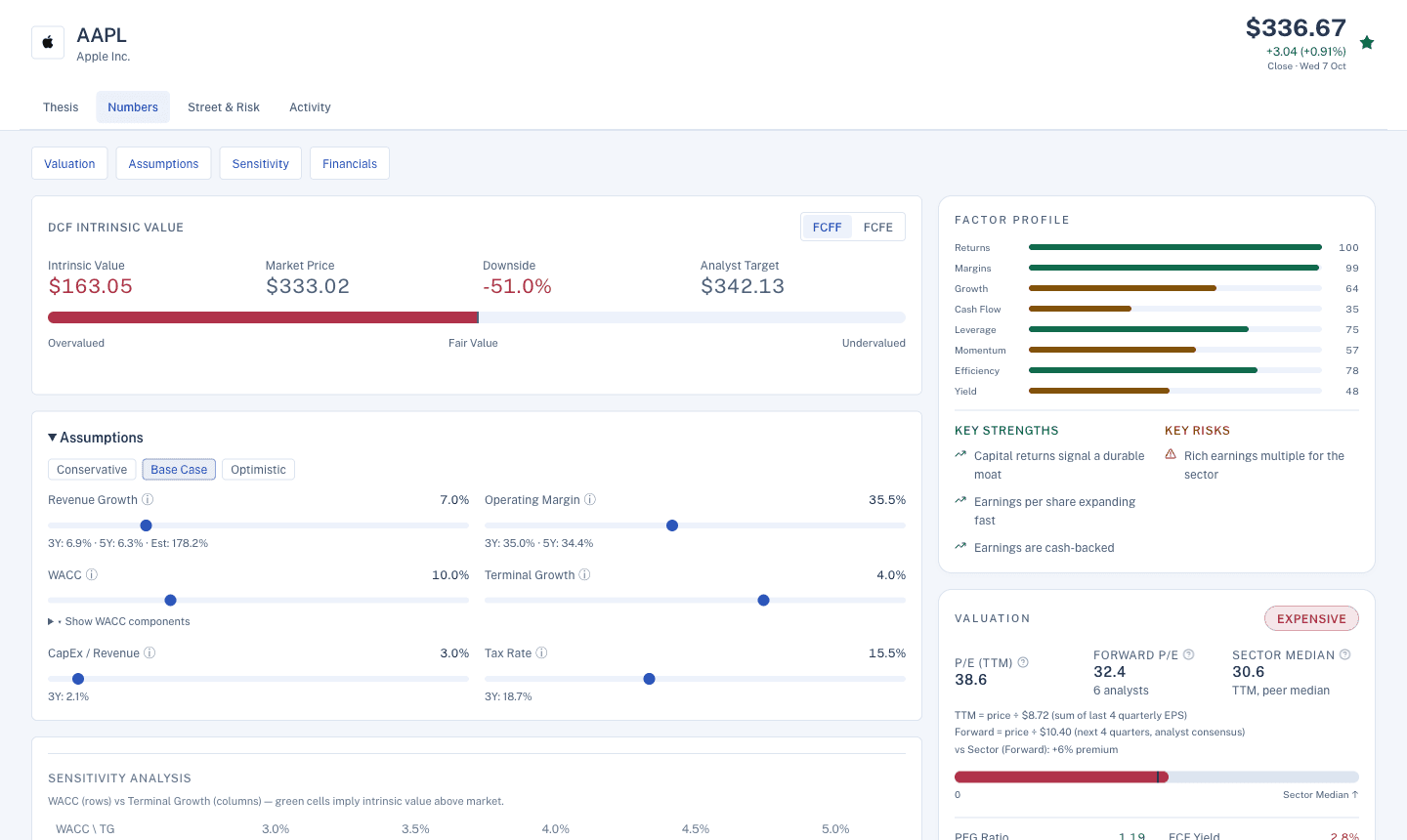1407x840 pixels.
Task: Click the Returns factor bar
Action: tap(1175, 247)
